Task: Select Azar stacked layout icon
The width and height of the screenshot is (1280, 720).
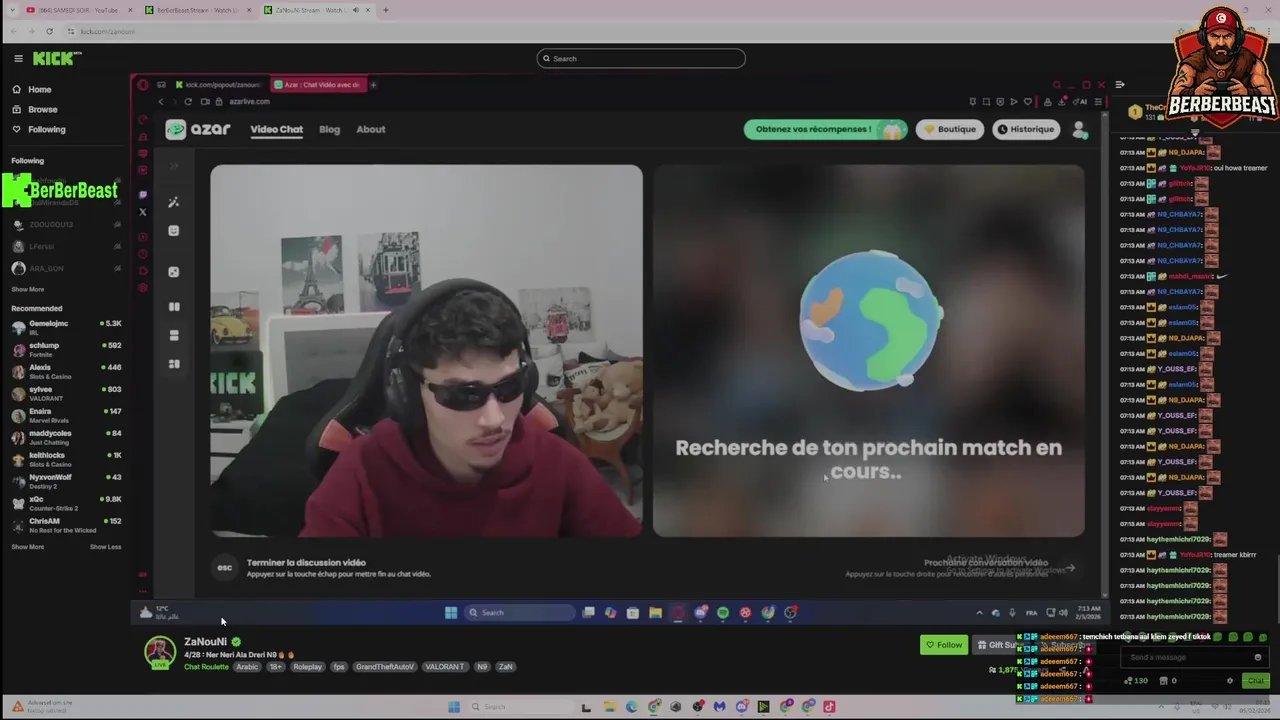Action: coord(174,335)
